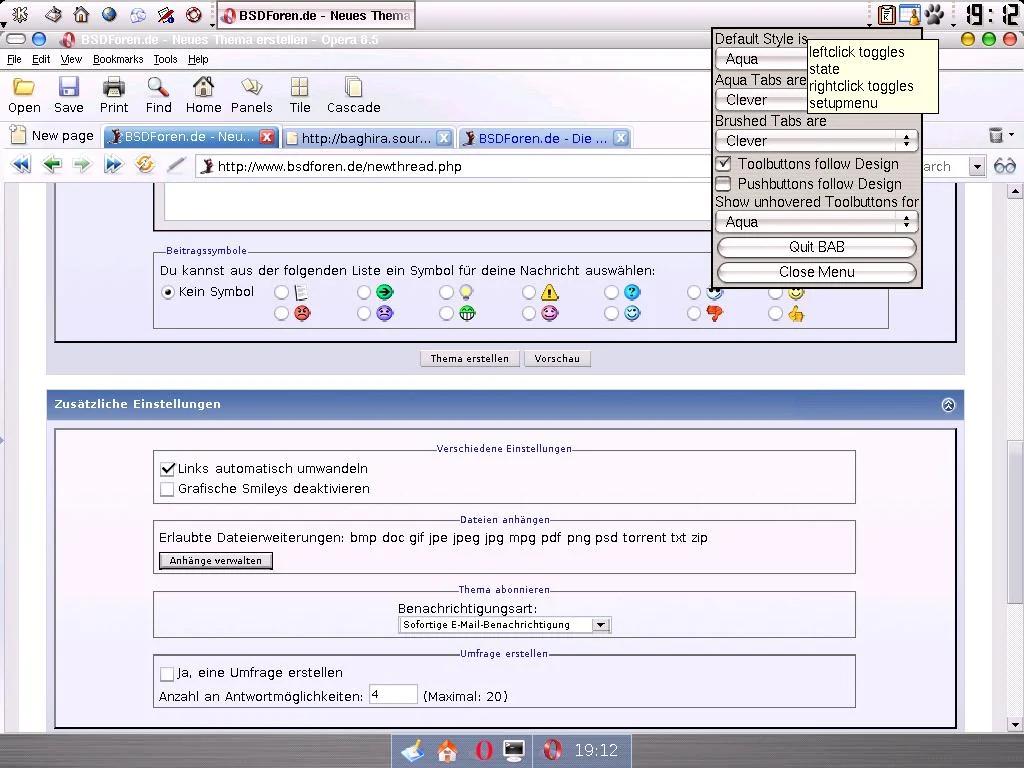
Task: Select the 'Kein Symbol' radio button
Action: pos(168,292)
